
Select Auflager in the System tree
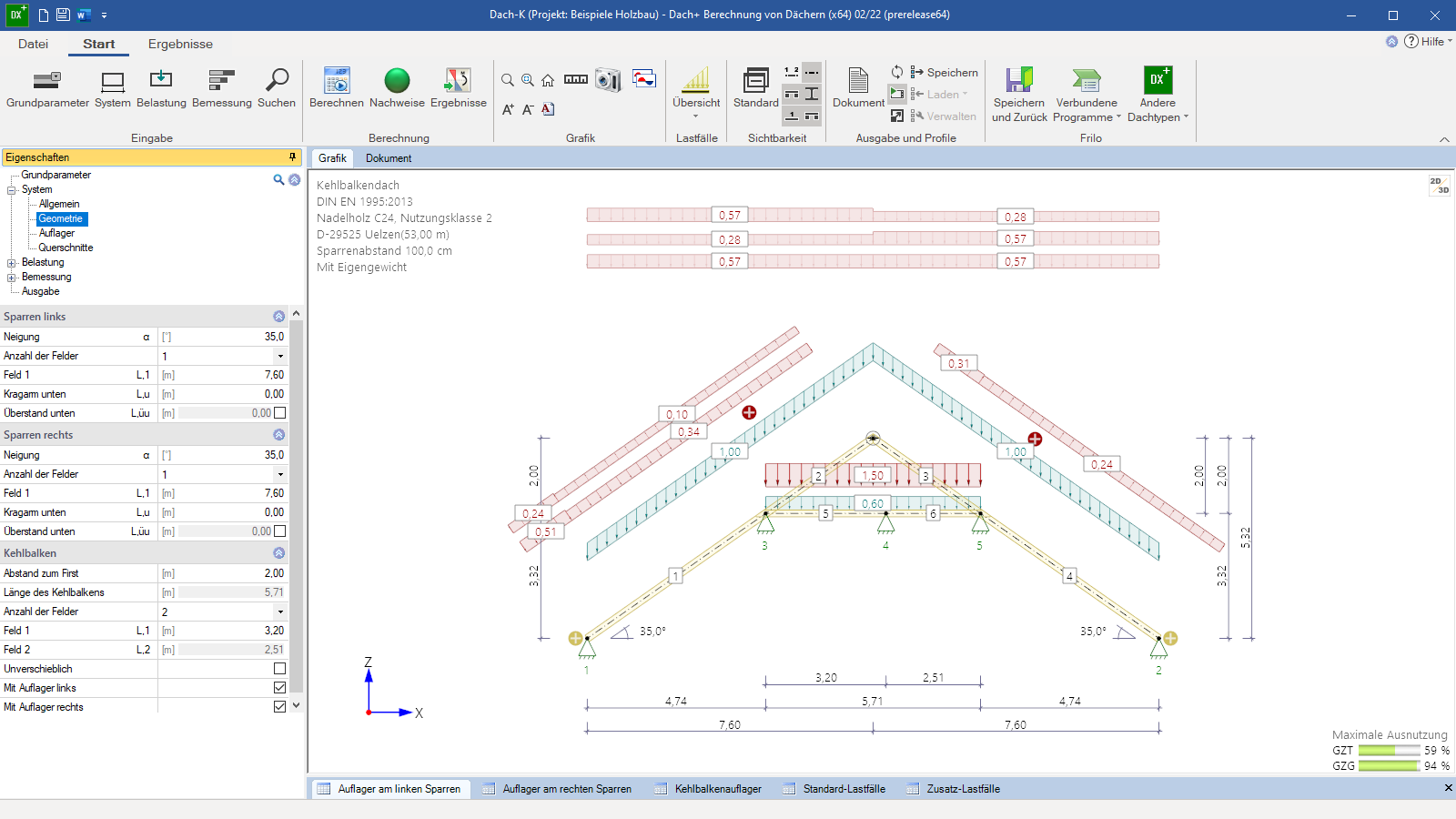pos(56,233)
